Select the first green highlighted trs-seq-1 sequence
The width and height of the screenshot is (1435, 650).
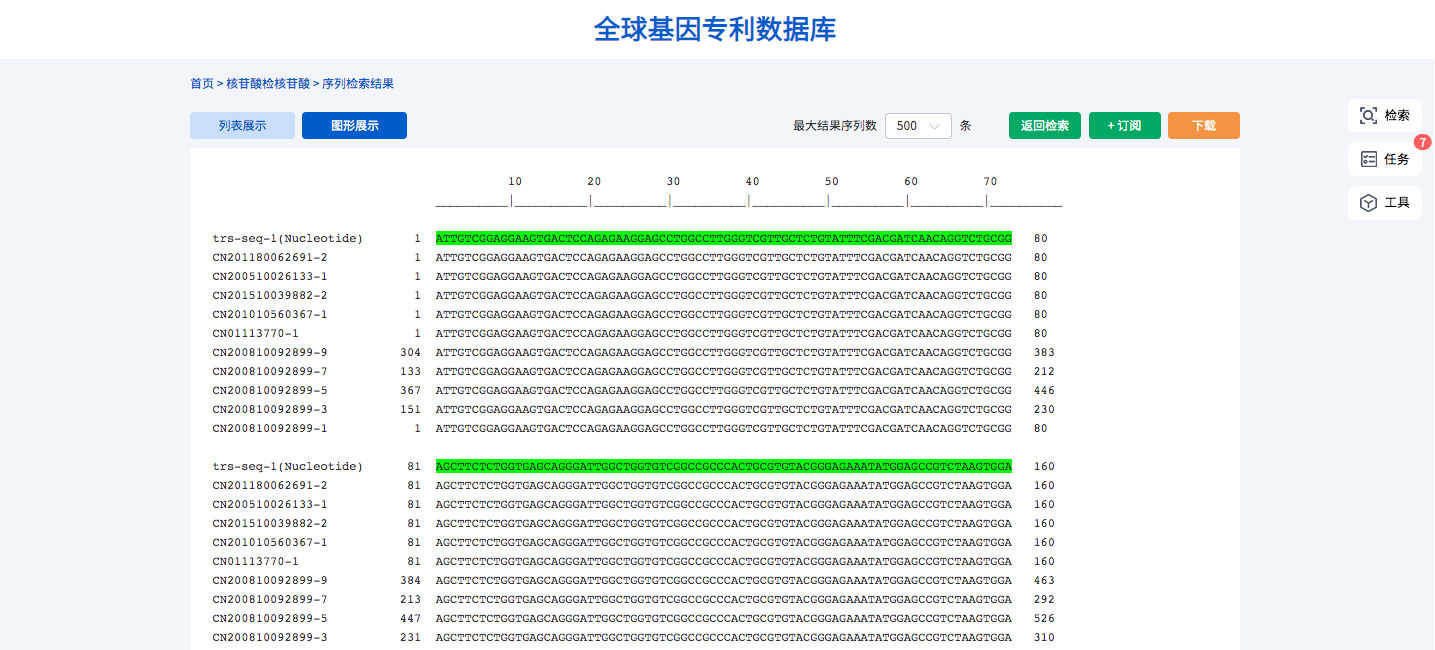point(723,239)
